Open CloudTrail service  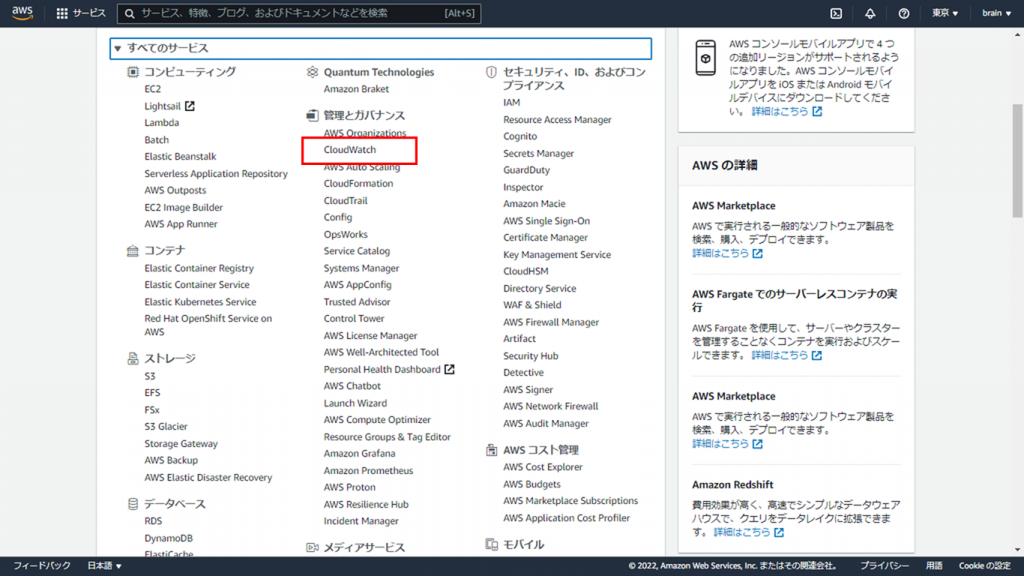[x=345, y=200]
